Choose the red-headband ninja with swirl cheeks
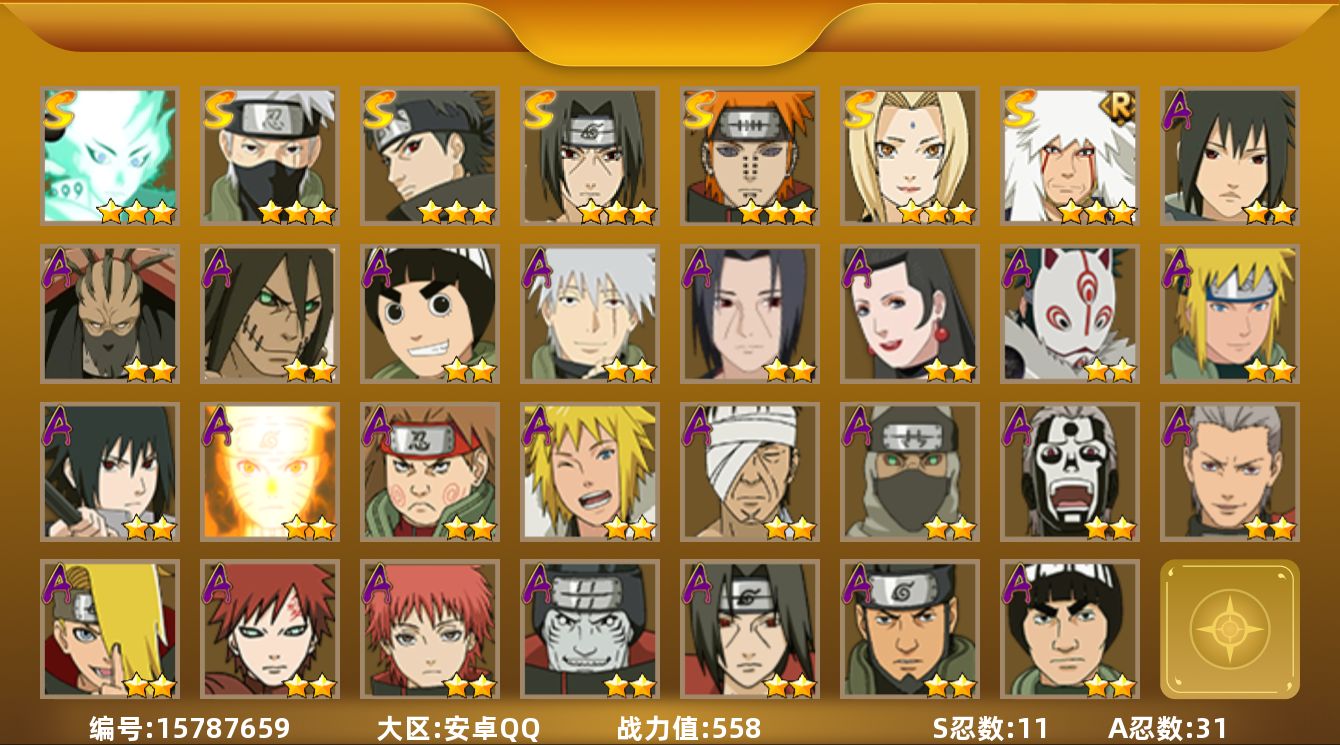 [x=430, y=472]
